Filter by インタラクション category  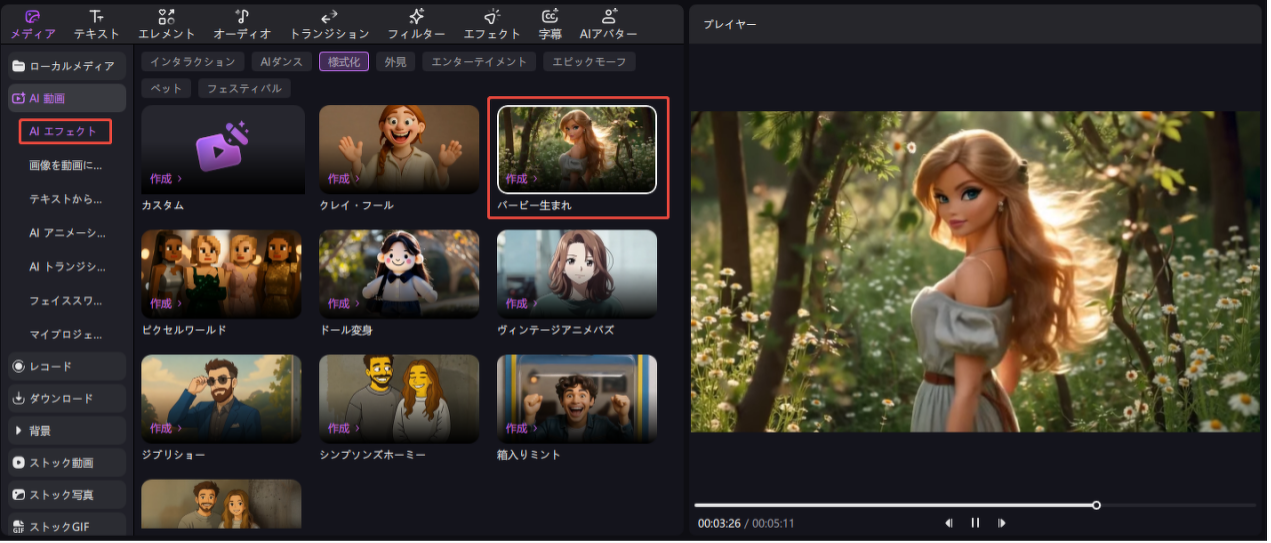[x=193, y=62]
